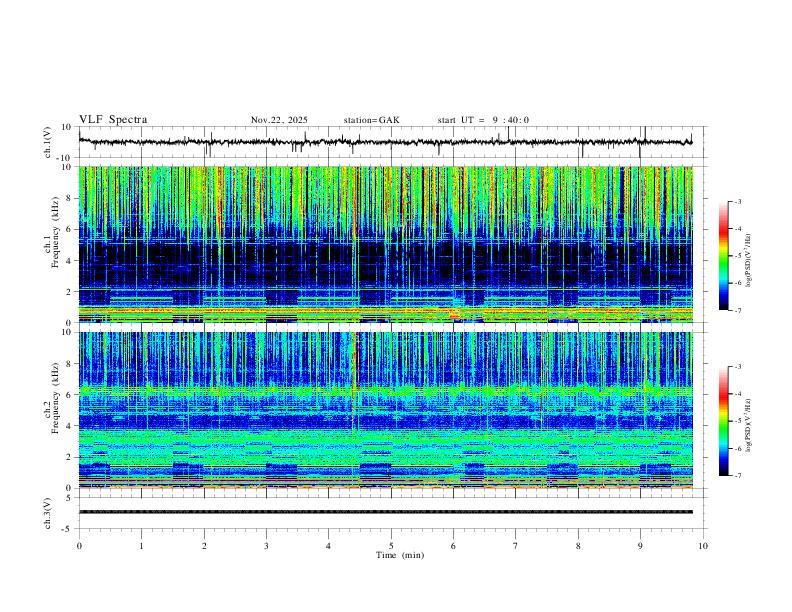Click the ch.1 colorbar "log(PSD)(V²/Hz)" label
The image size is (792, 612).
749,260
